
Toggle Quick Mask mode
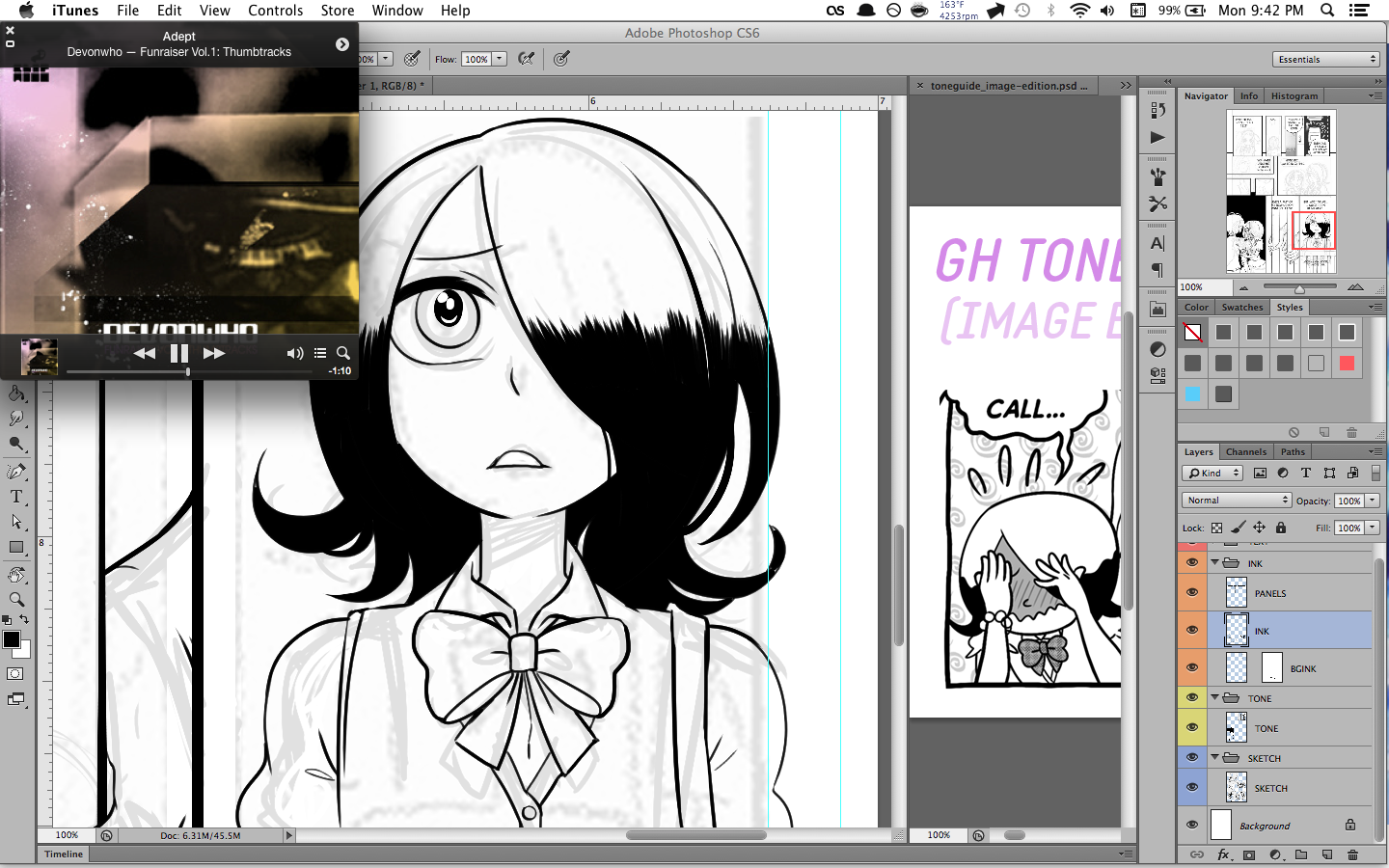pyautogui.click(x=15, y=673)
